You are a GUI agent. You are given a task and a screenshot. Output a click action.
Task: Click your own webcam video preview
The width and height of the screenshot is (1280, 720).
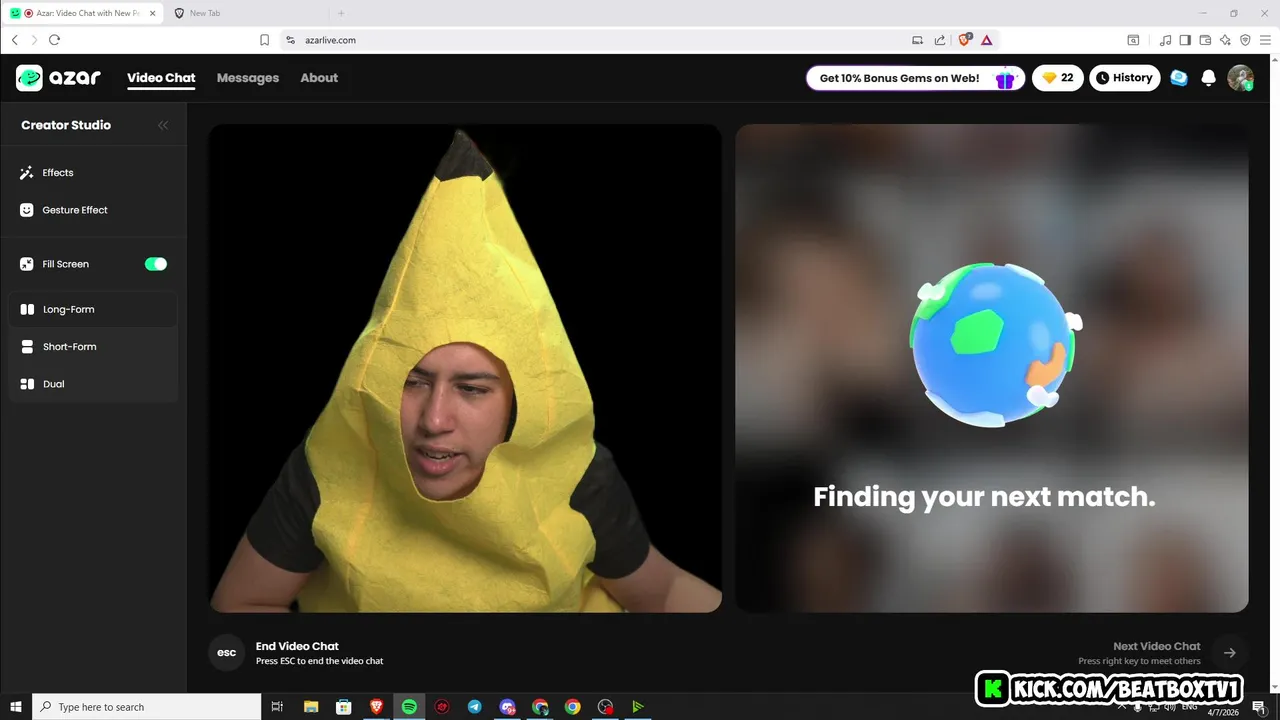(x=465, y=368)
